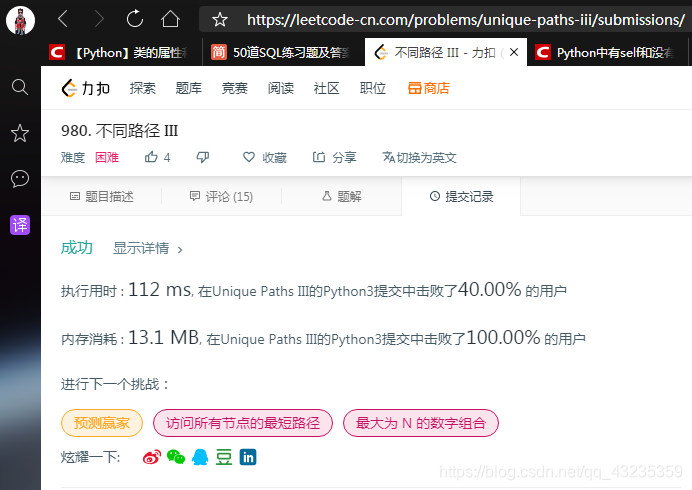
Task: Open the 商店 store link
Action: [x=429, y=88]
